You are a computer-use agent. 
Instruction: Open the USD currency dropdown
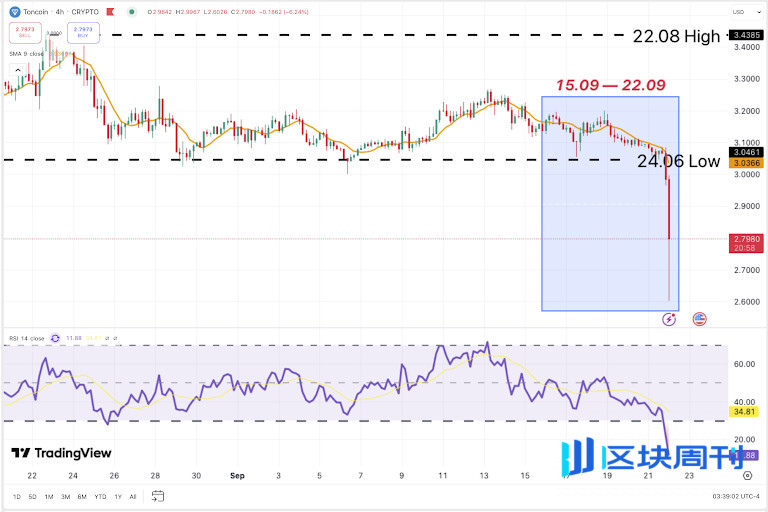coord(744,12)
